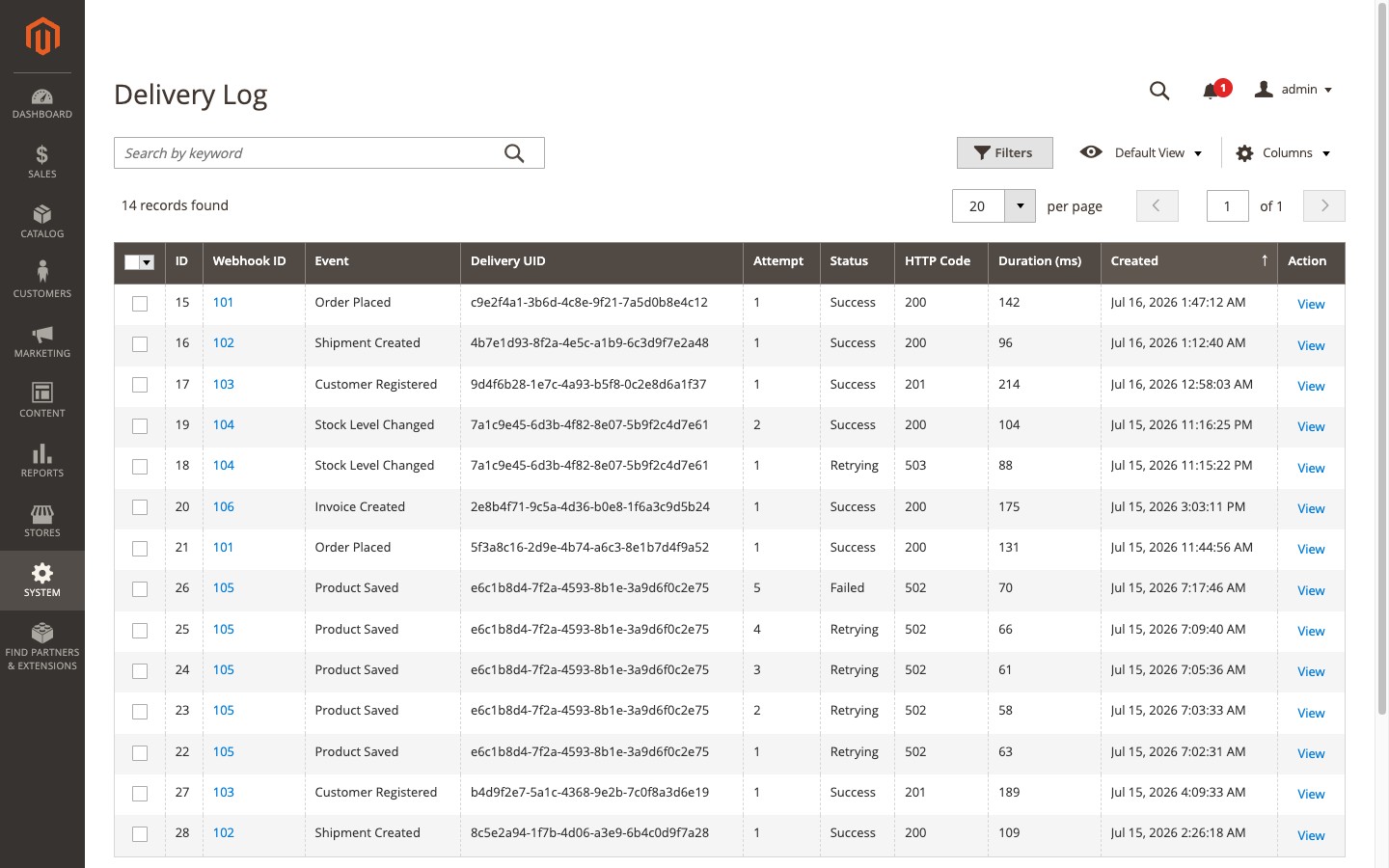The height and width of the screenshot is (868, 1389).
Task: Open the System sidebar menu
Action: click(42, 581)
